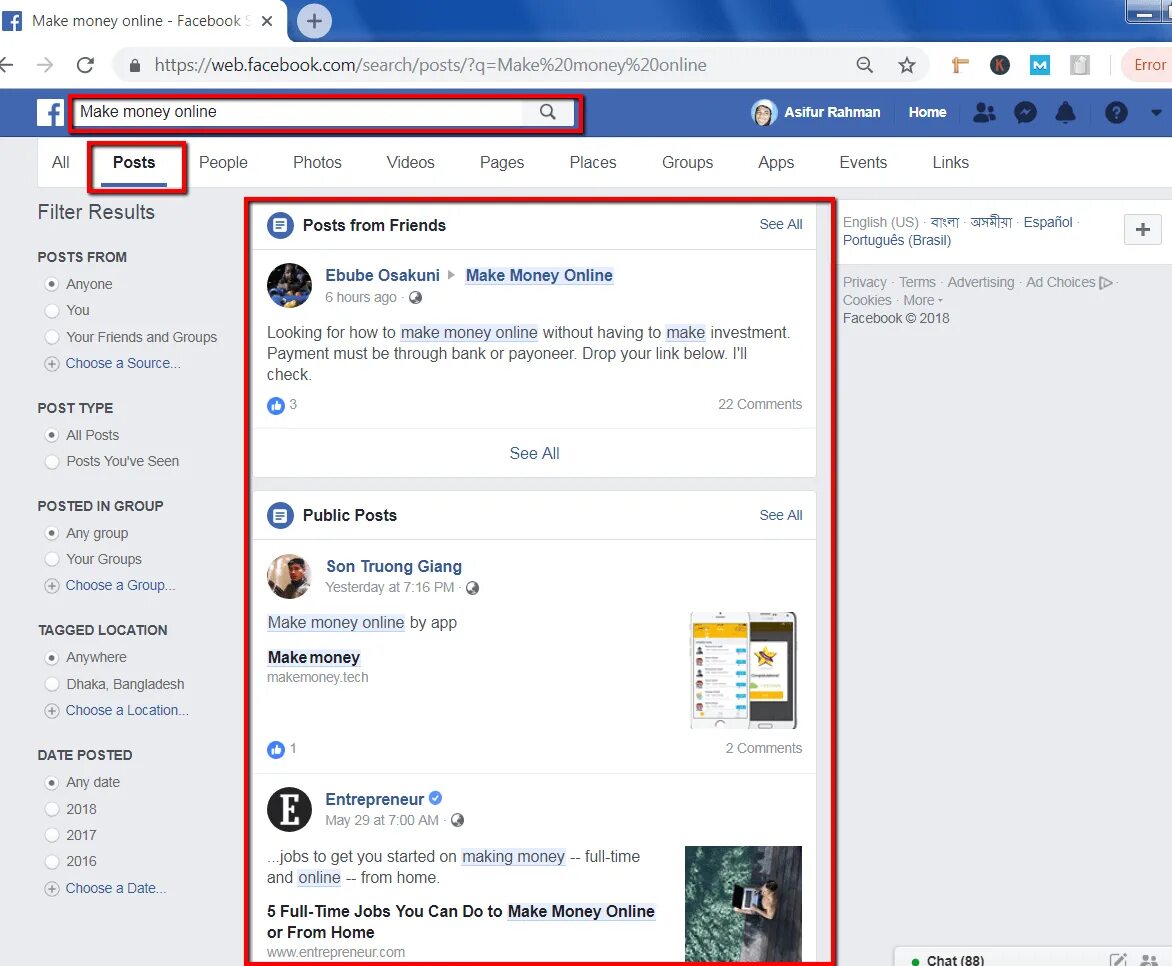Open the Friend Requests icon

984,113
